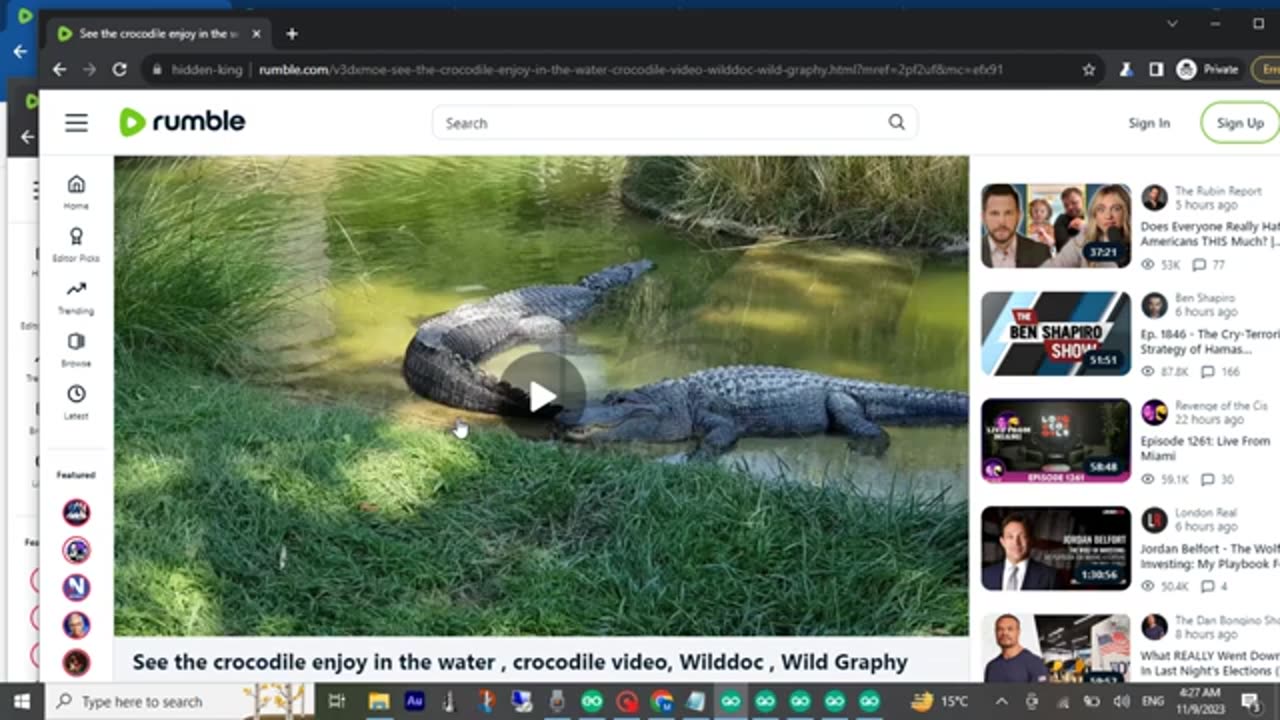Open Trending in the sidebar
Image resolution: width=1280 pixels, height=720 pixels.
click(76, 297)
